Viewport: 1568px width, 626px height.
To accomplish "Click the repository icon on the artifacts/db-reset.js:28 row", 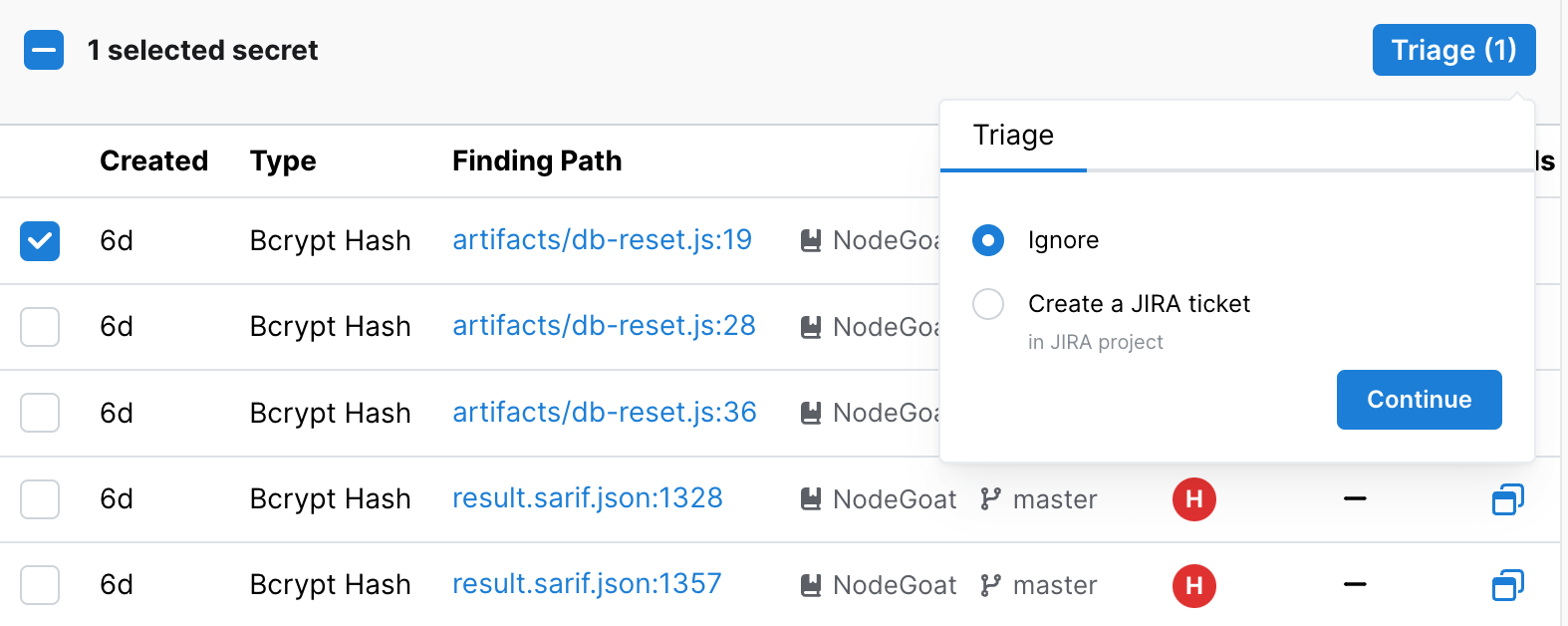I will [x=808, y=326].
